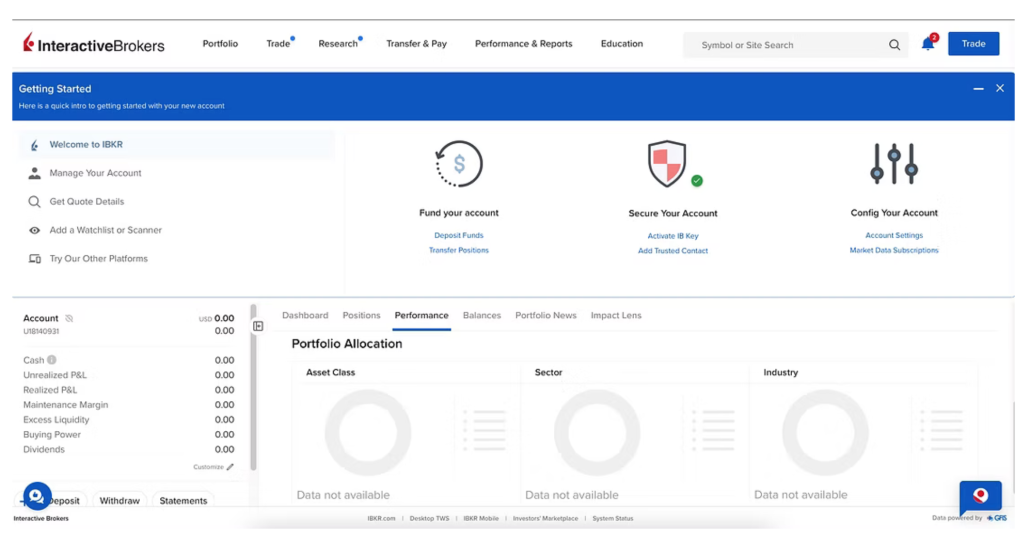Click the Desktop TWS footer link
1030x542 pixels.
tap(430, 518)
